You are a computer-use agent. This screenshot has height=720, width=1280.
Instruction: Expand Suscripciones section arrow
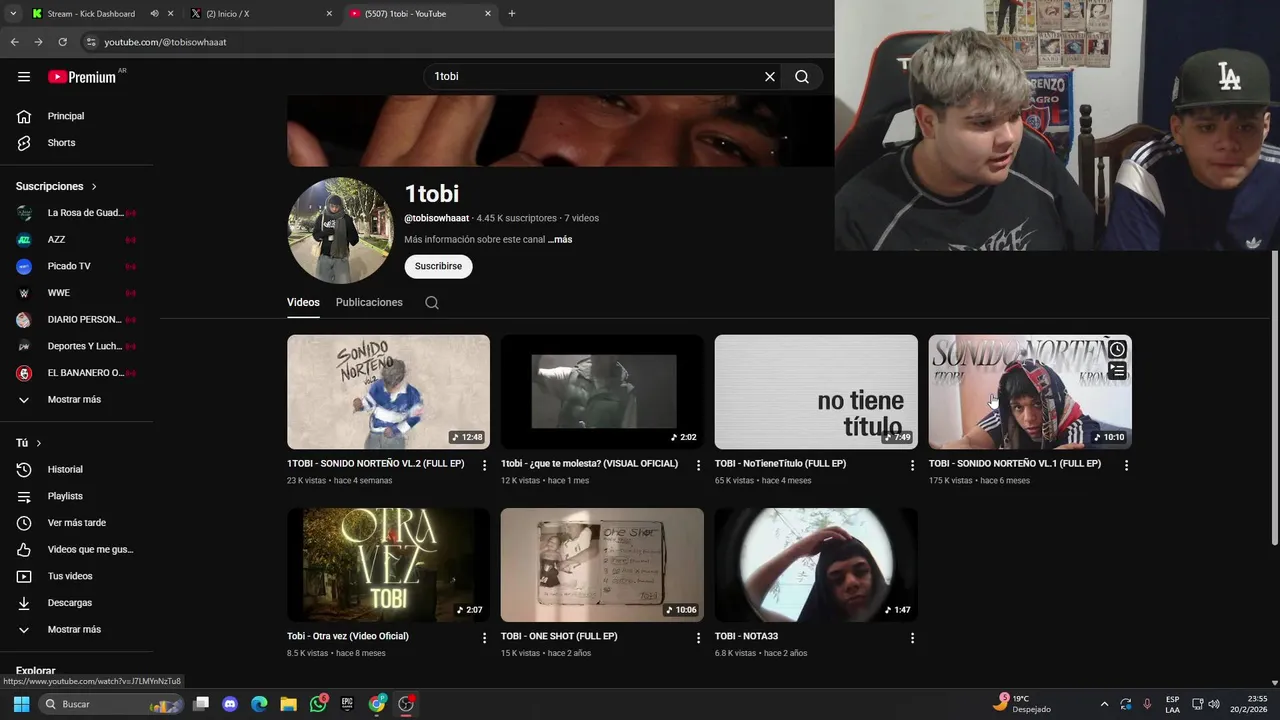(94, 187)
